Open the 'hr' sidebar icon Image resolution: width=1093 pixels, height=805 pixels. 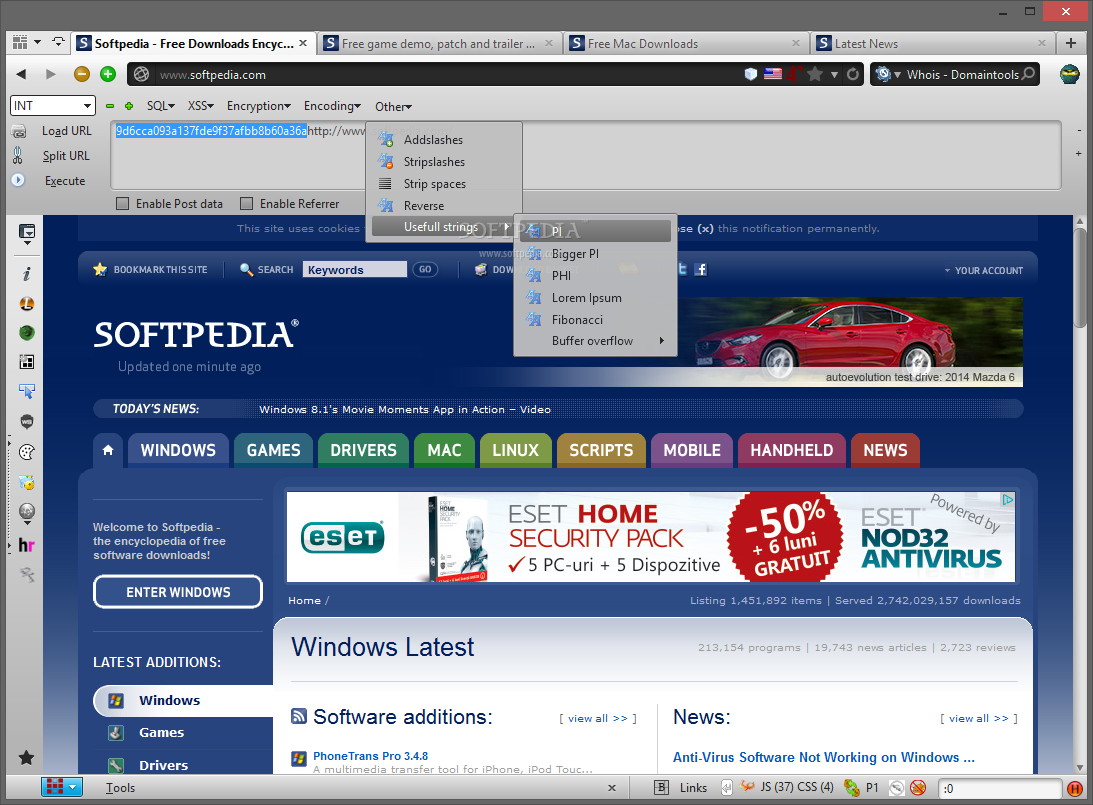[x=26, y=545]
